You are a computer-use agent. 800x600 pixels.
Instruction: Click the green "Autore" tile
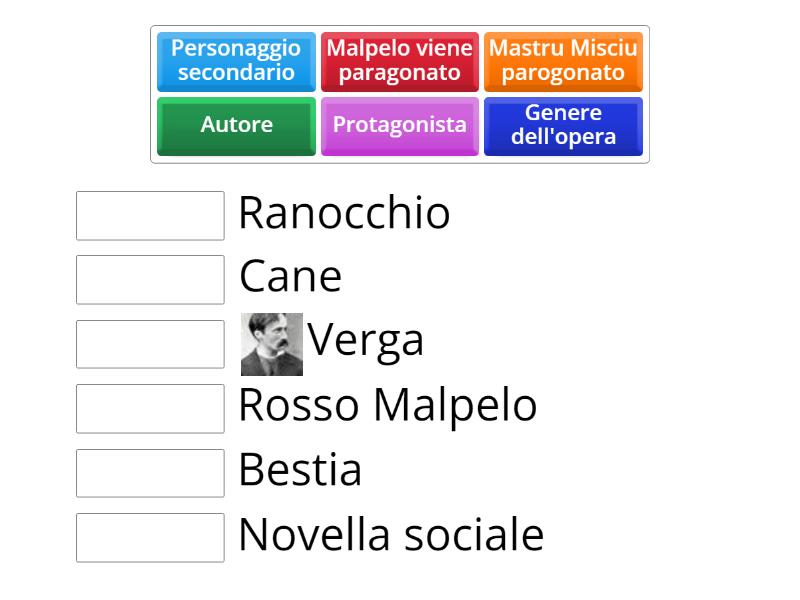pos(236,126)
